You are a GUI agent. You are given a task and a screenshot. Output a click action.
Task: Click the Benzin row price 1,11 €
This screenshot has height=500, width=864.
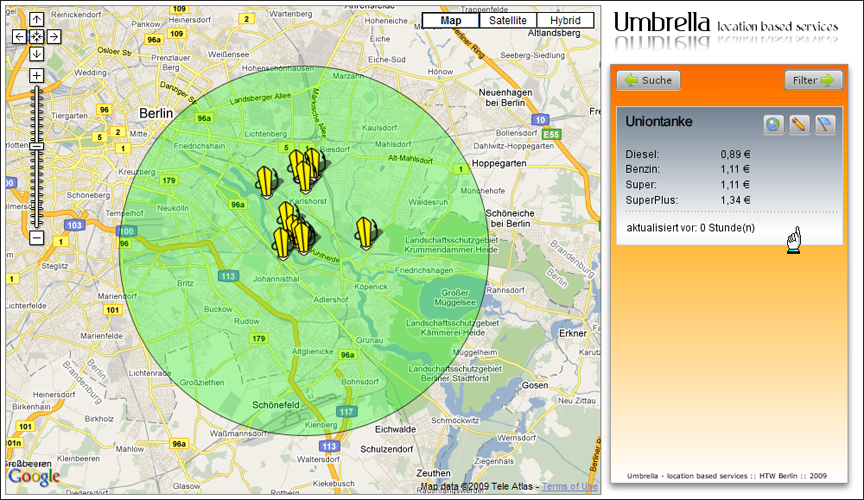(x=735, y=169)
